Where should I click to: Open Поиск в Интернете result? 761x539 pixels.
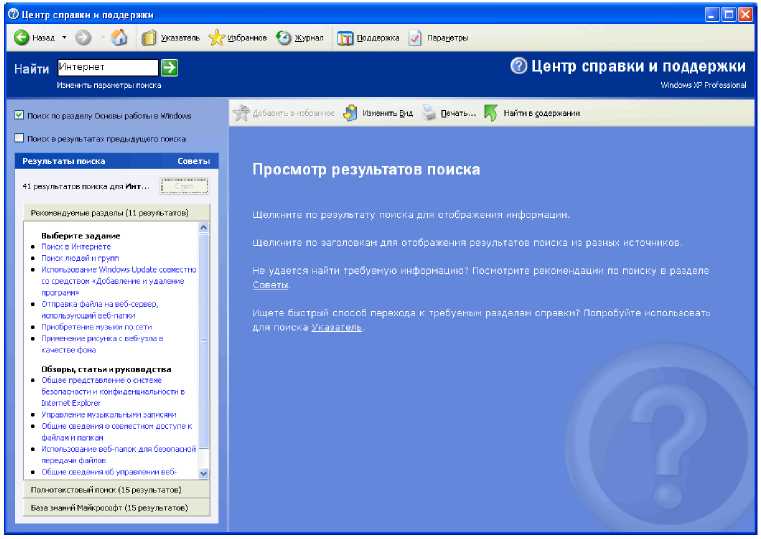point(76,246)
